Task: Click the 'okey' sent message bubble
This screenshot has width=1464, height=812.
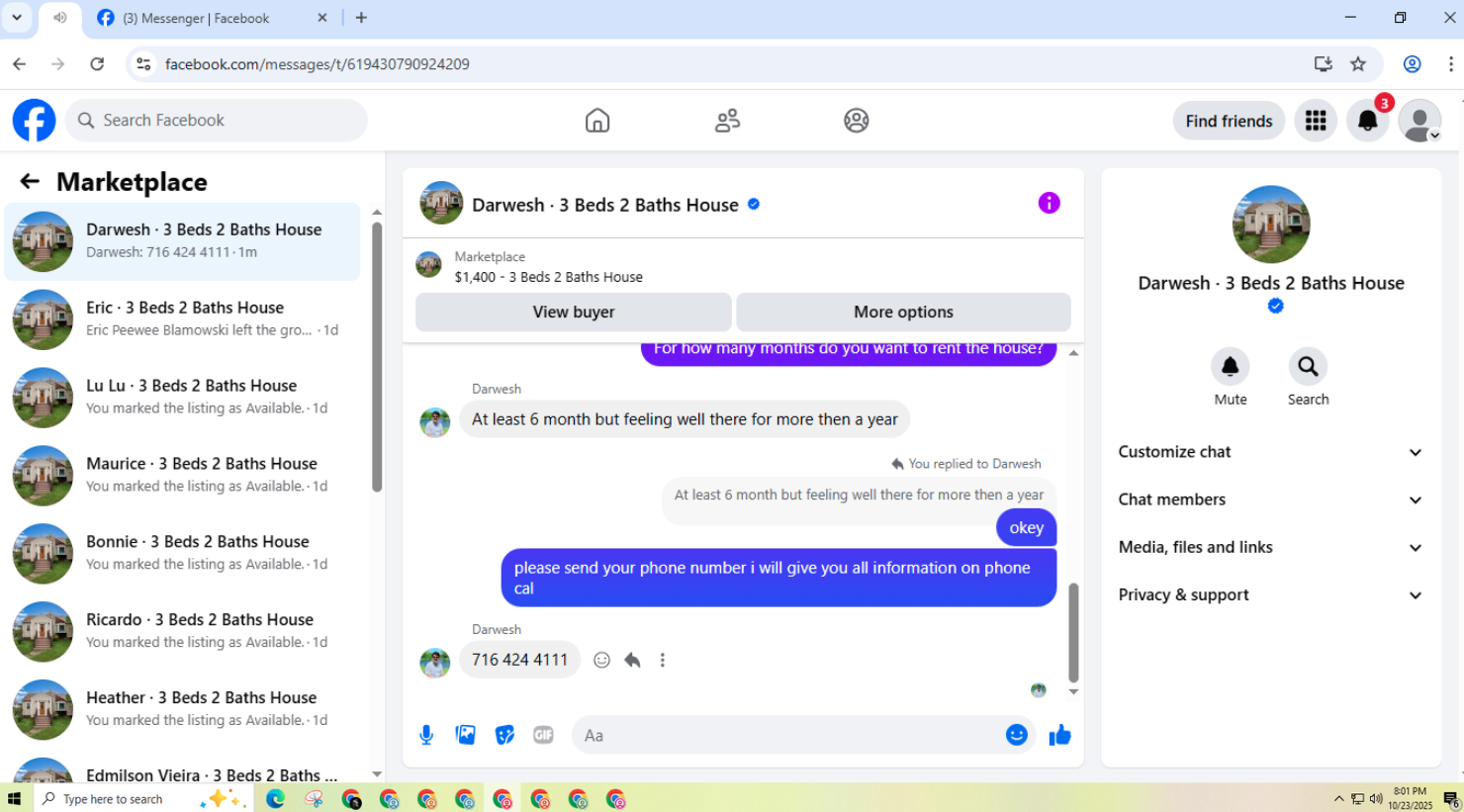Action: pos(1026,528)
